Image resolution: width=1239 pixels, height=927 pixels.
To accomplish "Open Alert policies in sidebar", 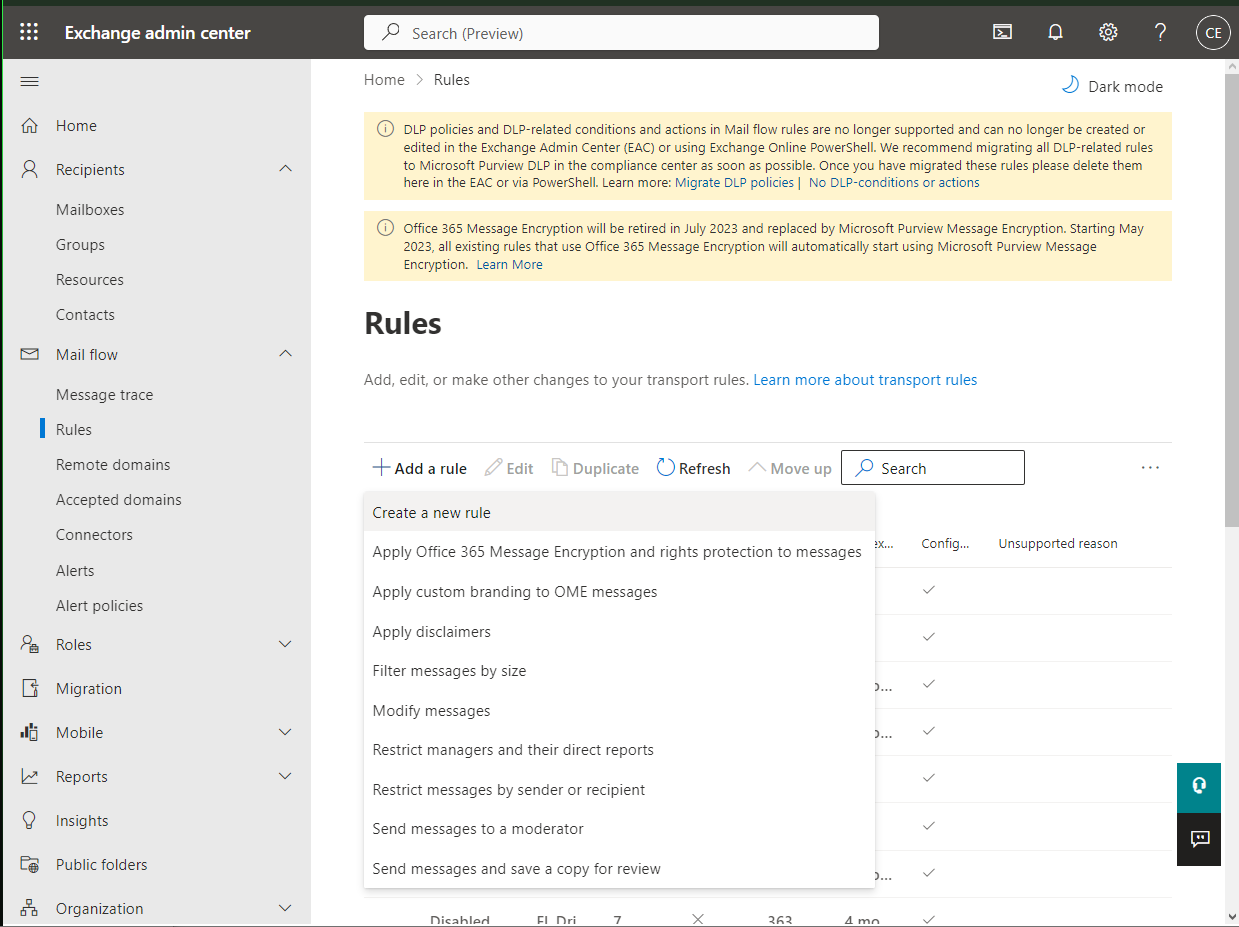I will click(99, 605).
